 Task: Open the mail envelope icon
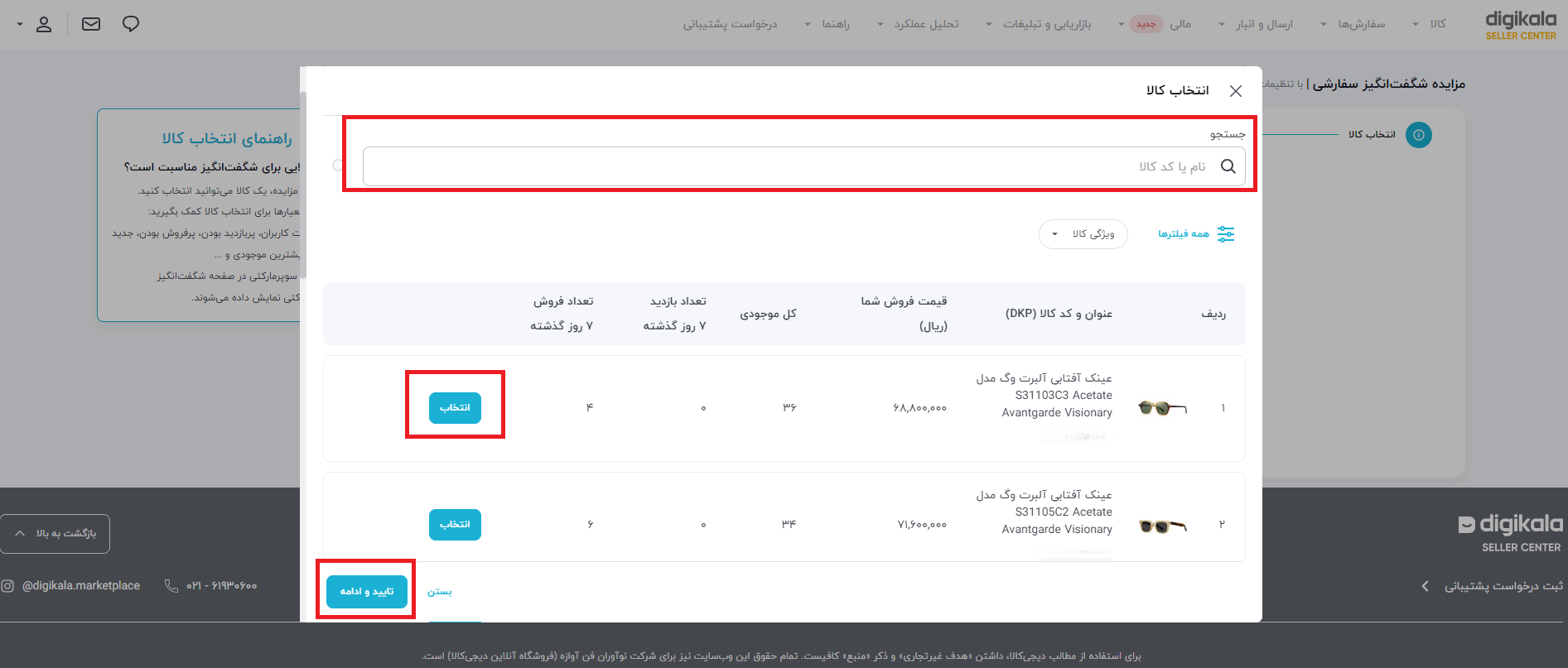[91, 24]
